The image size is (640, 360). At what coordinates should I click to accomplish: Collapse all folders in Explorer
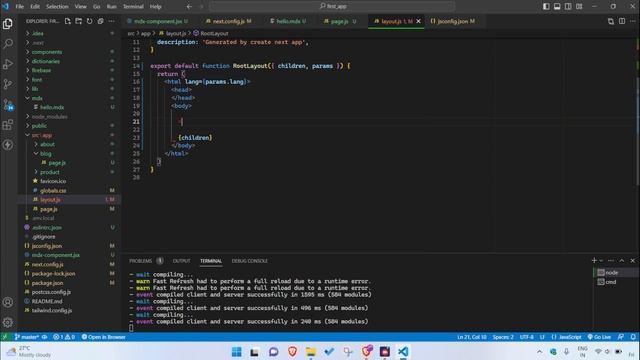[x=100, y=21]
